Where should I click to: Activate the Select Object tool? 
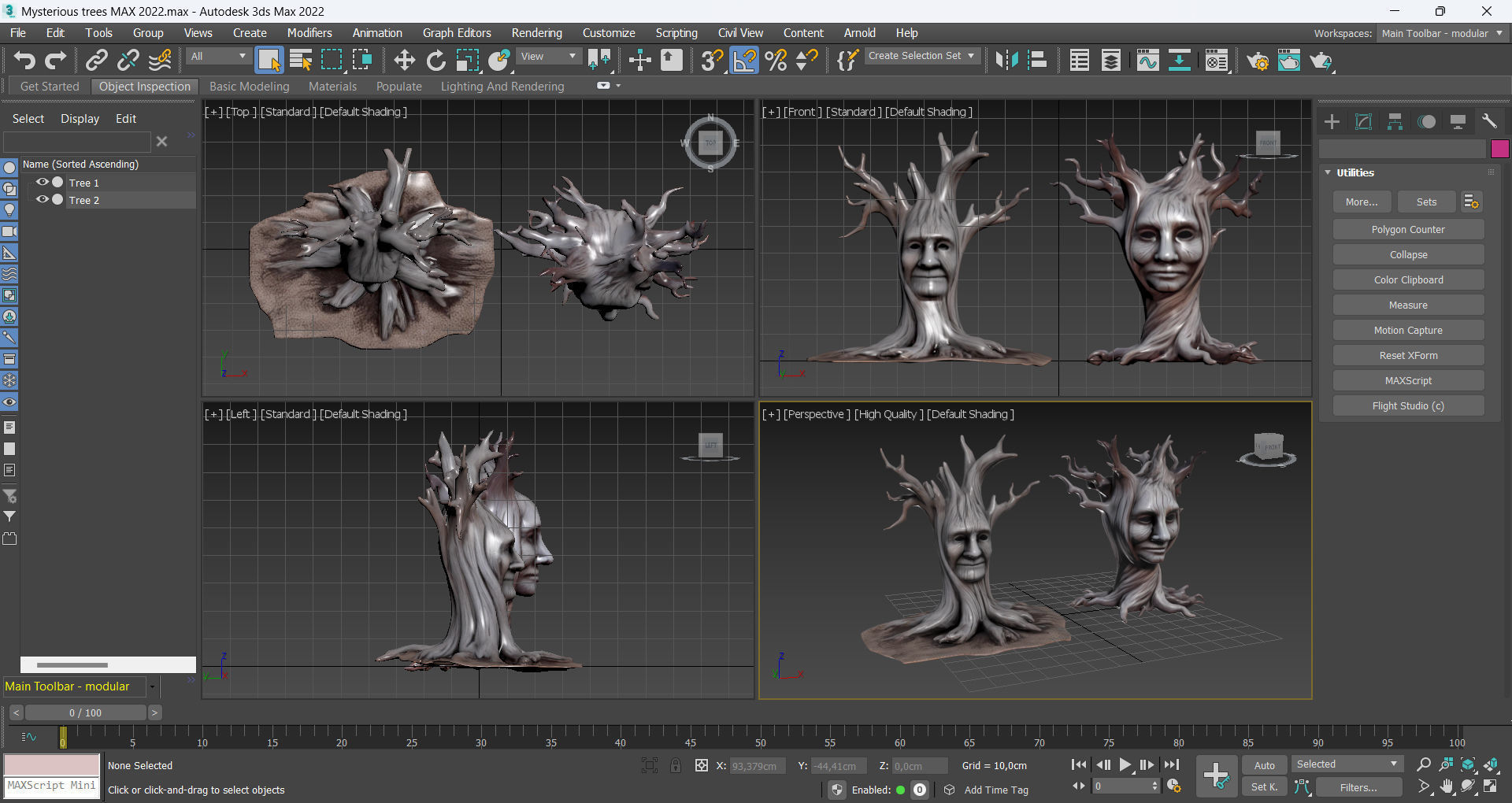[x=269, y=60]
